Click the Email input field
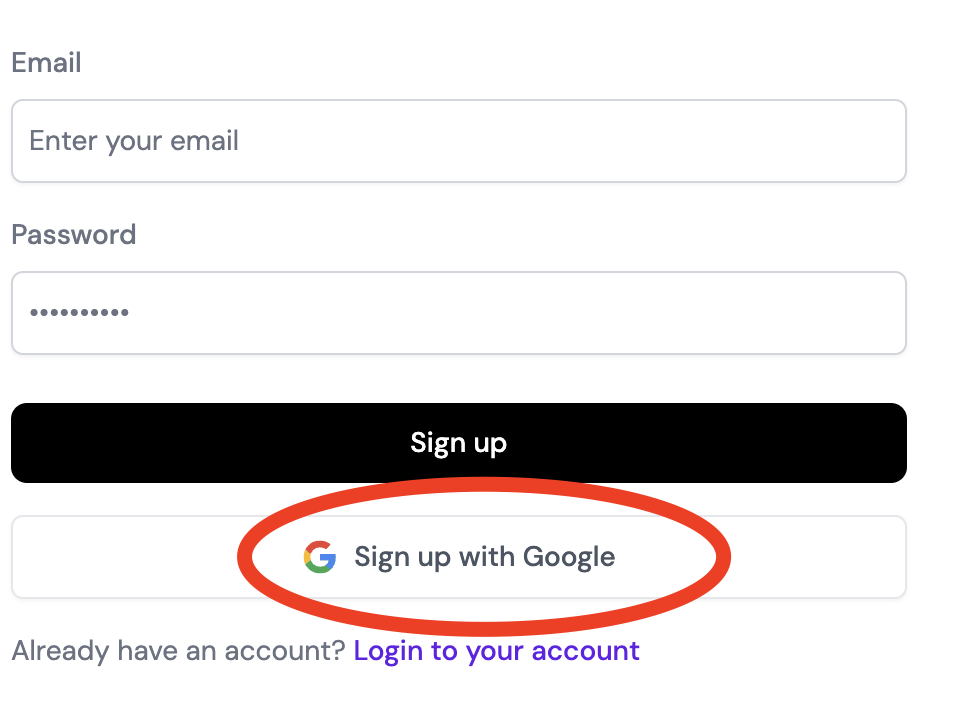 pyautogui.click(x=458, y=141)
